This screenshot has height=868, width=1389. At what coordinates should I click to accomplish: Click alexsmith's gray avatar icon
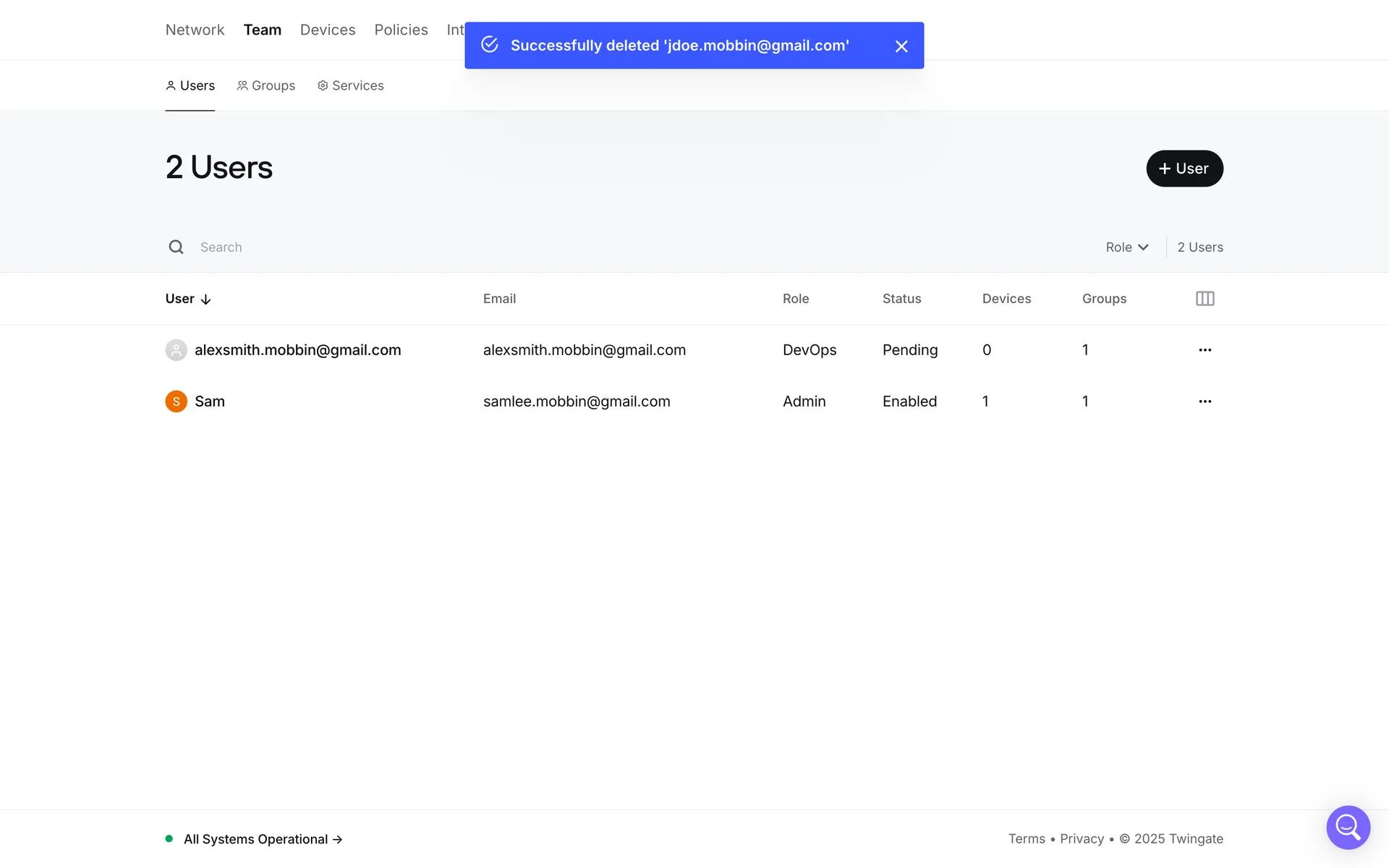point(176,350)
